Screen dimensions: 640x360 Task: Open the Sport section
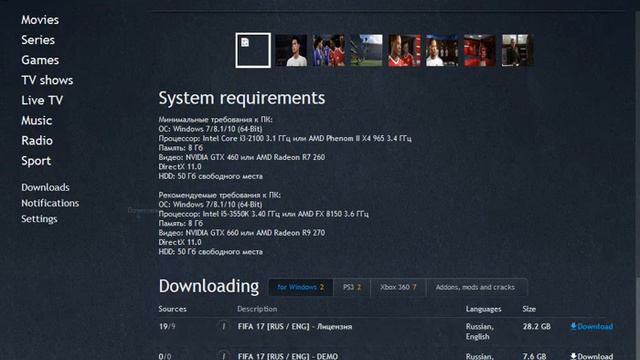click(x=36, y=161)
